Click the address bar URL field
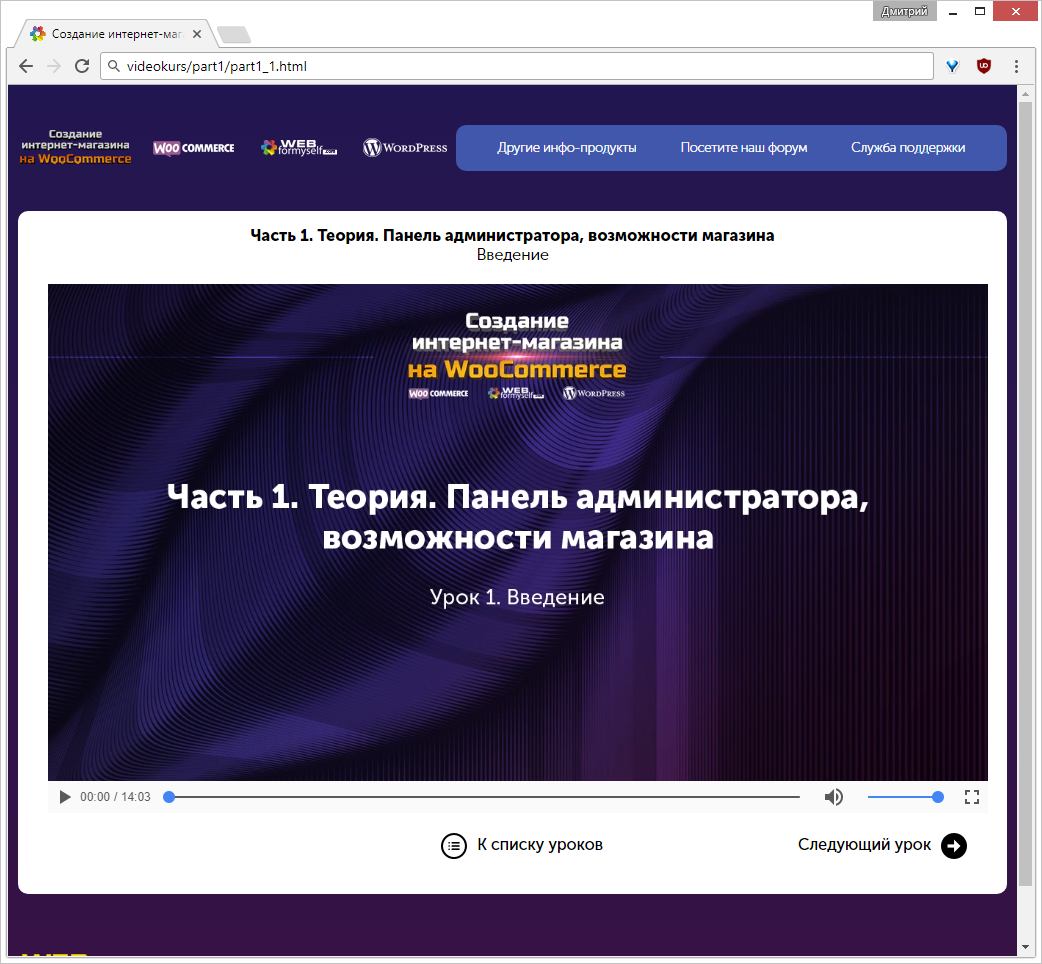1042x964 pixels. (x=516, y=66)
